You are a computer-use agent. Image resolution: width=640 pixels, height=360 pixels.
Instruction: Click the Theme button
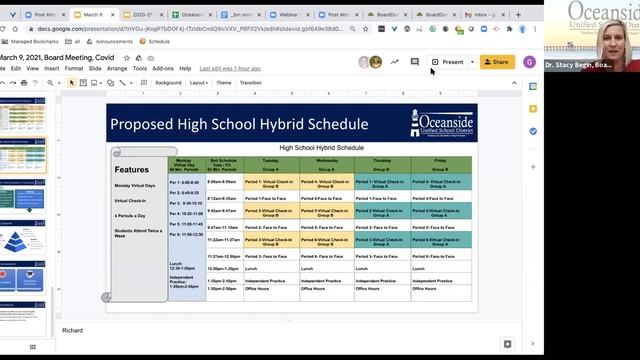224,83
